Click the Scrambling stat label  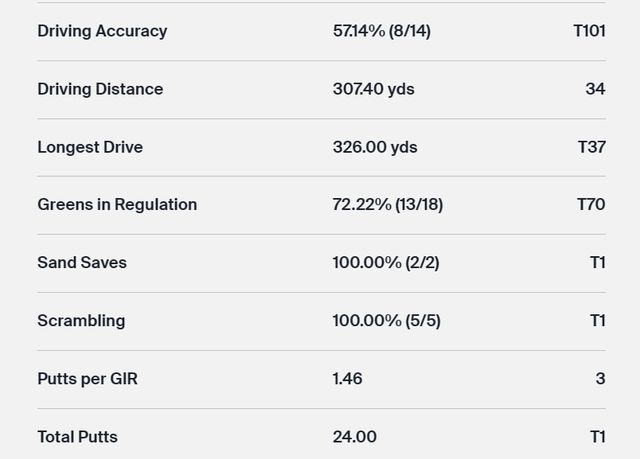(81, 321)
